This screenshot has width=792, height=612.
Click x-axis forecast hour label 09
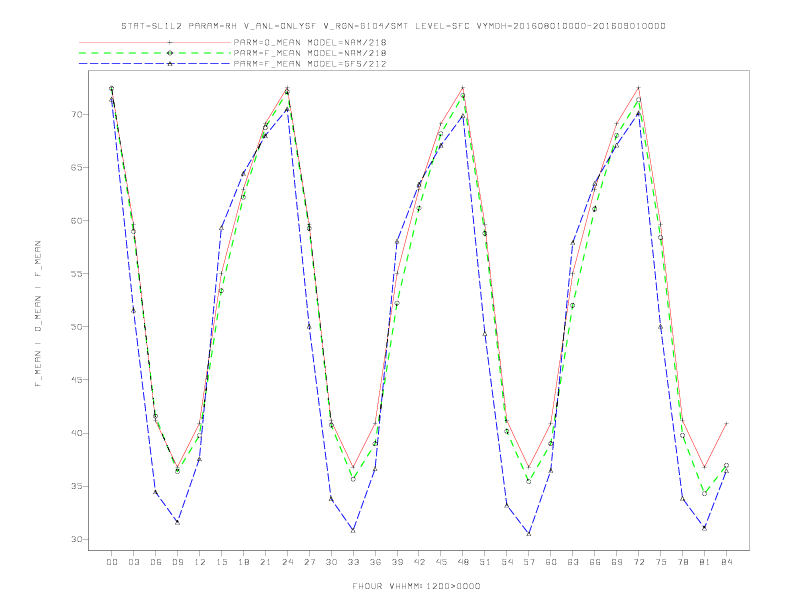tap(177, 562)
